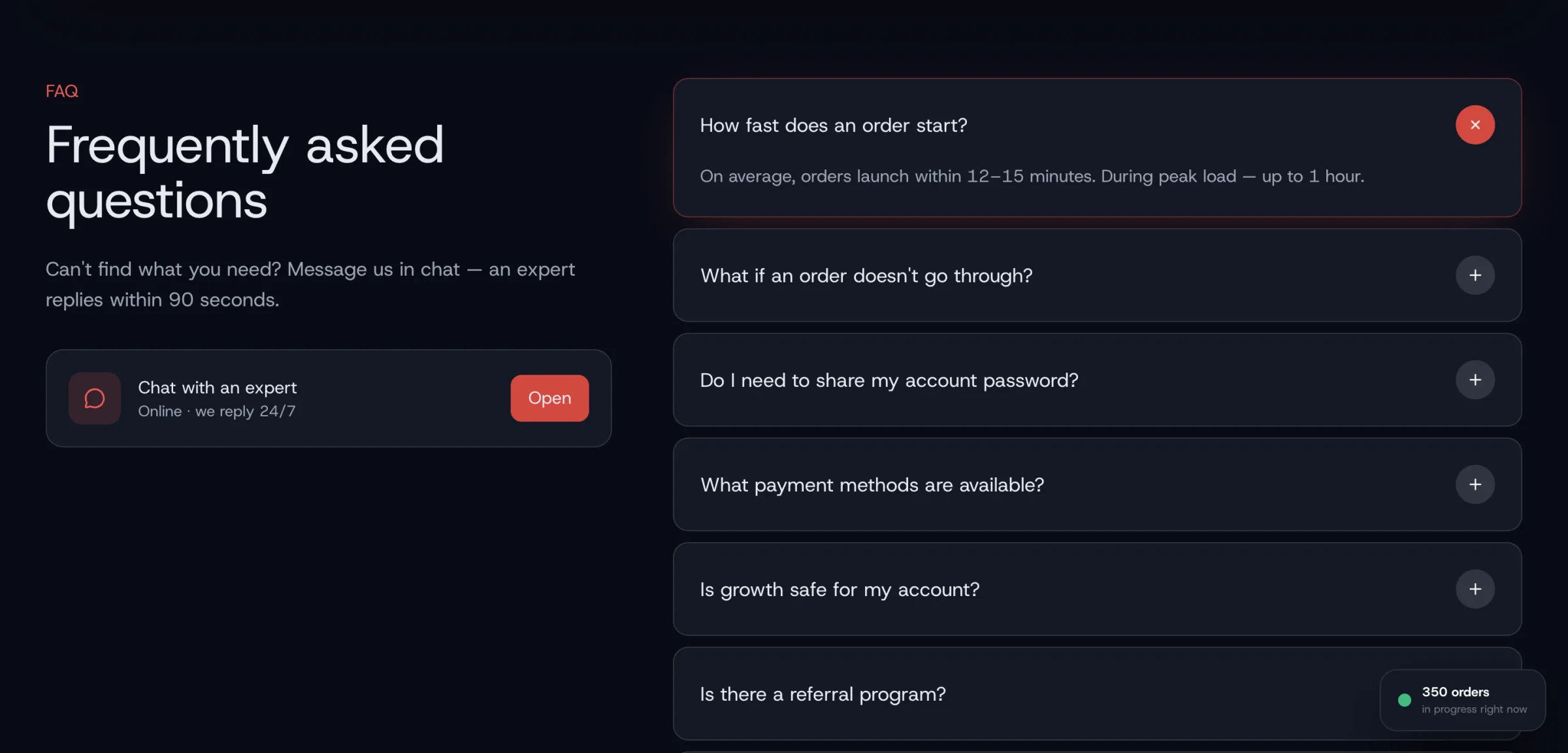The image size is (1568, 753).
Task: Click the red FAQ section label
Action: pyautogui.click(x=62, y=91)
